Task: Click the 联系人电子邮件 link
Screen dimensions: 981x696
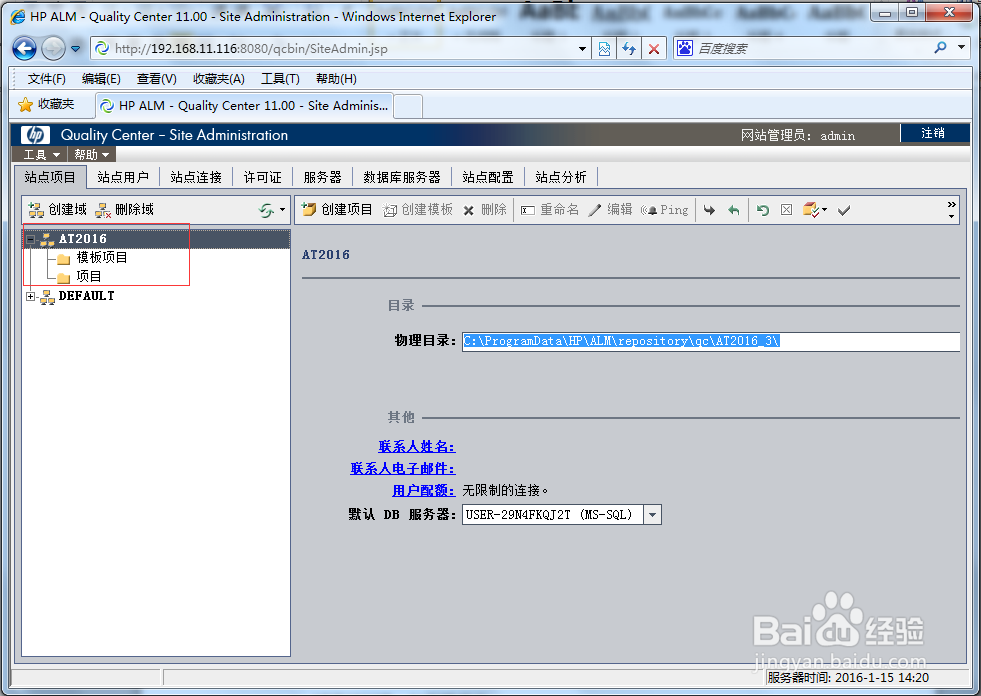Action: (x=403, y=468)
